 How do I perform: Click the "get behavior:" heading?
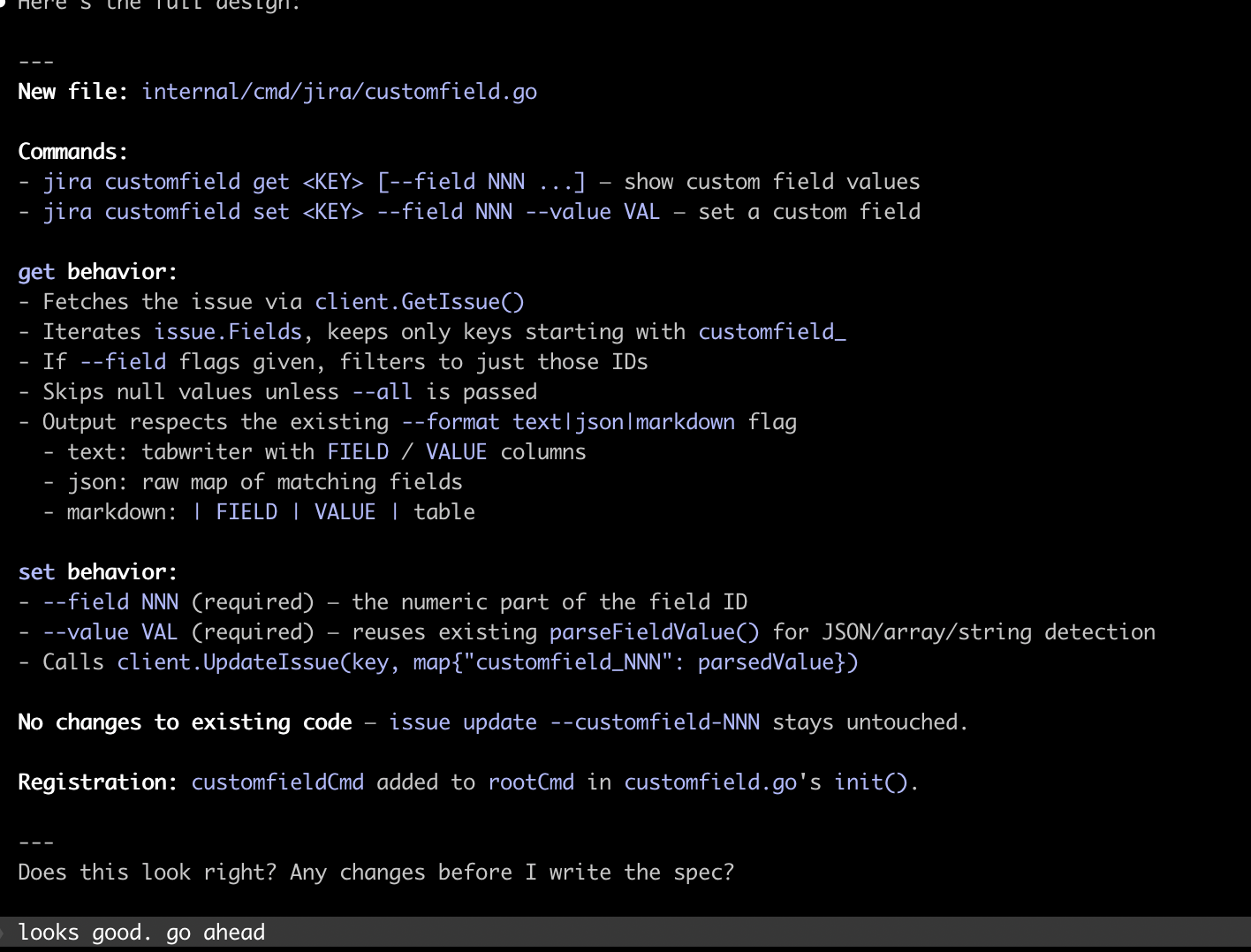[x=97, y=272]
